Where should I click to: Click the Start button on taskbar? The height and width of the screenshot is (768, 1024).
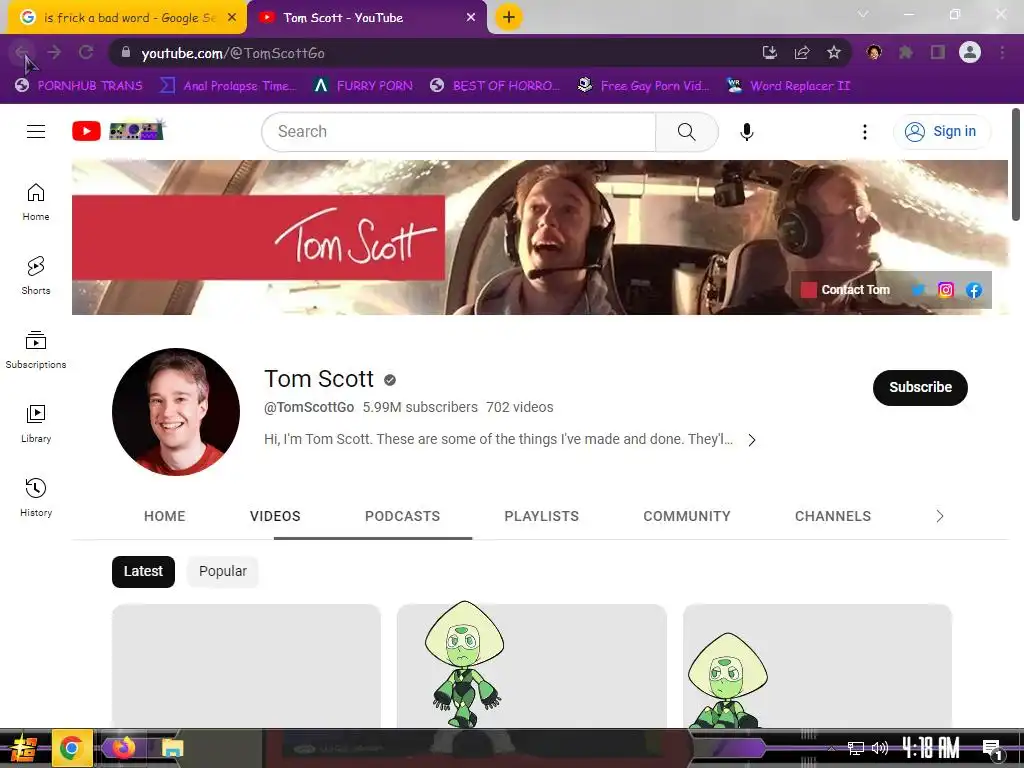pyautogui.click(x=23, y=748)
